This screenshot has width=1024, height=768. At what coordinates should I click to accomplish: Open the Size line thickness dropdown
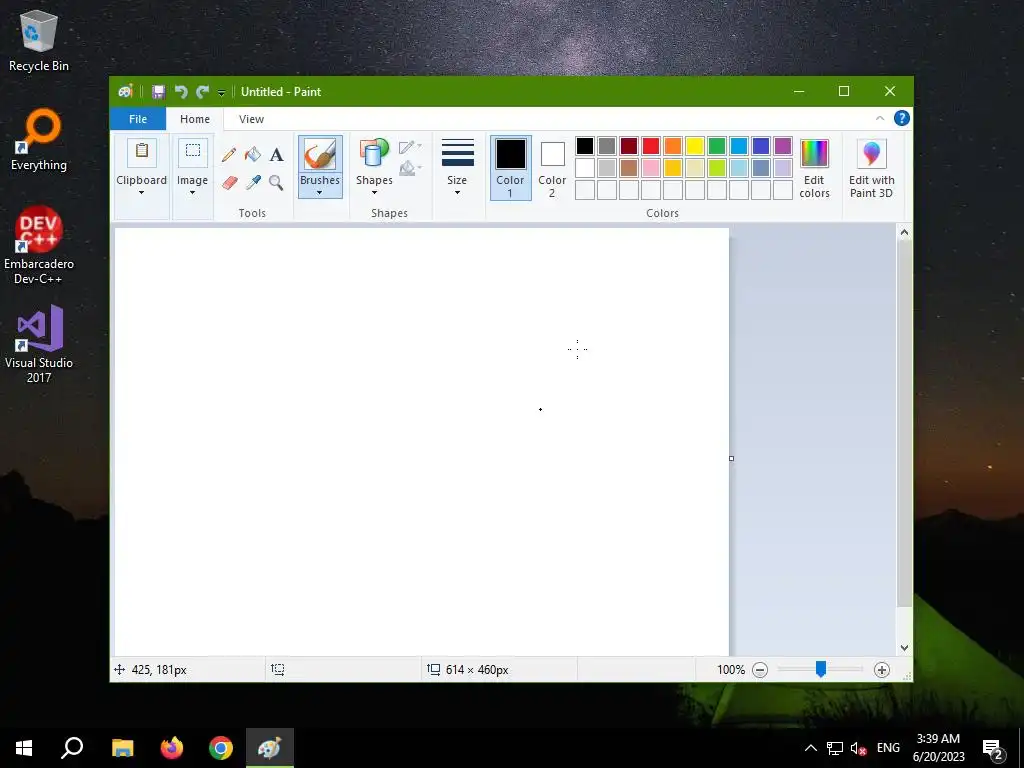pyautogui.click(x=457, y=167)
